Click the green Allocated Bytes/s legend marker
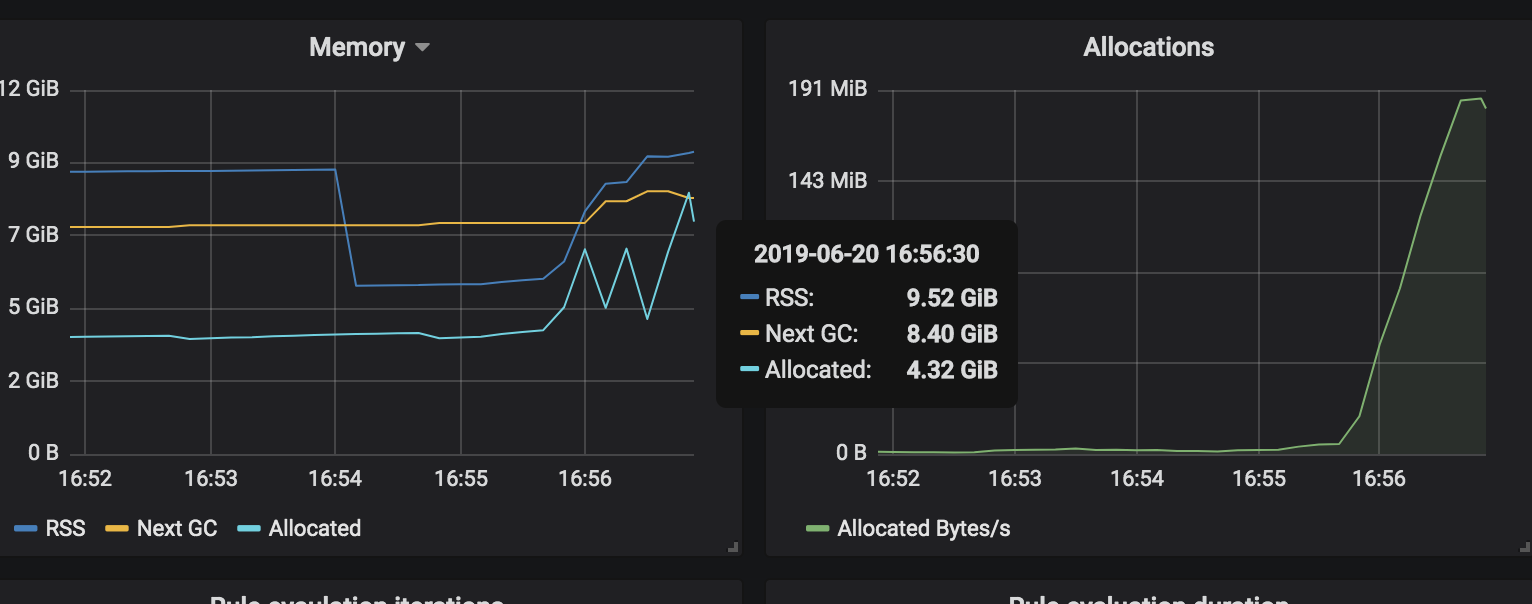The height and width of the screenshot is (604, 1532). point(816,528)
